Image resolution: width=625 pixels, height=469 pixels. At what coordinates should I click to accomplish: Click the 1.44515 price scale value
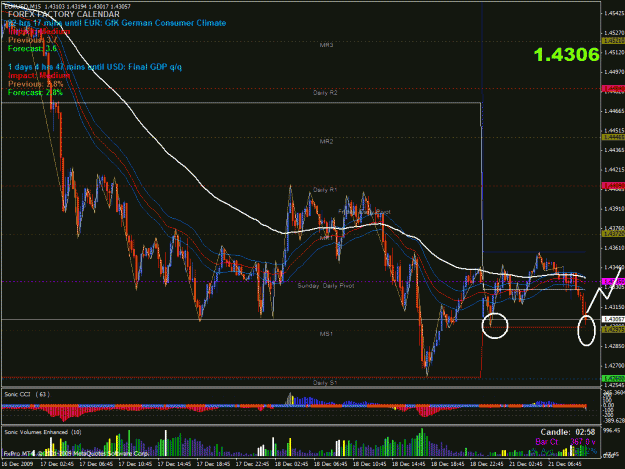tap(614, 130)
